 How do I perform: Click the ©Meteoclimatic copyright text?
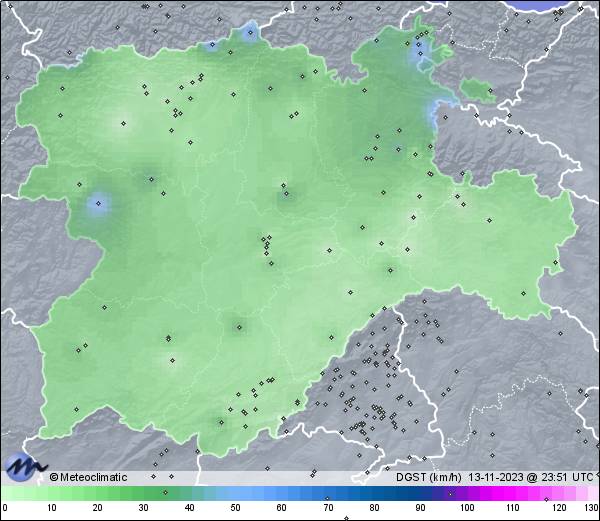[88, 477]
